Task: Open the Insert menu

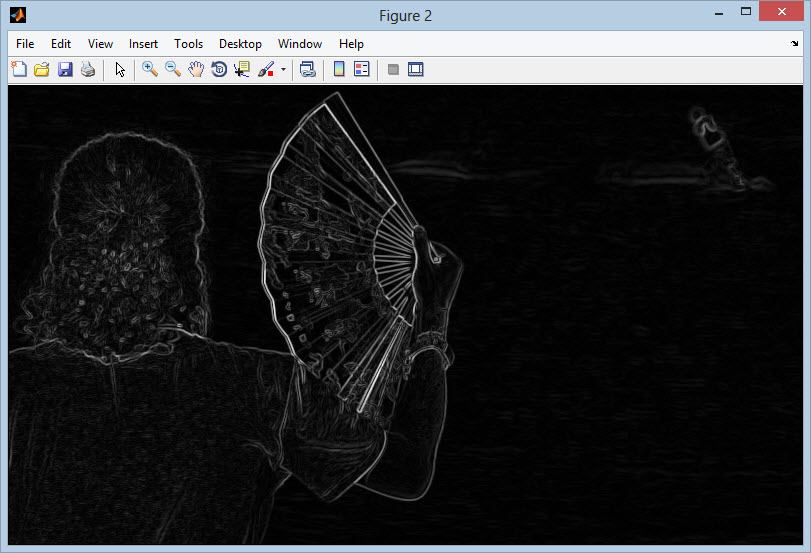Action: coord(143,44)
